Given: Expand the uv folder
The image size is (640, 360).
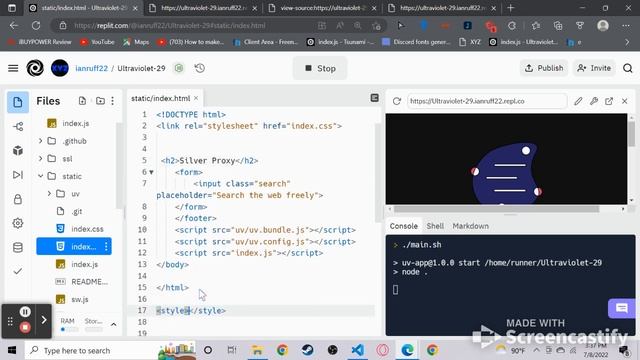Looking at the screenshot, I should click(x=49, y=194).
